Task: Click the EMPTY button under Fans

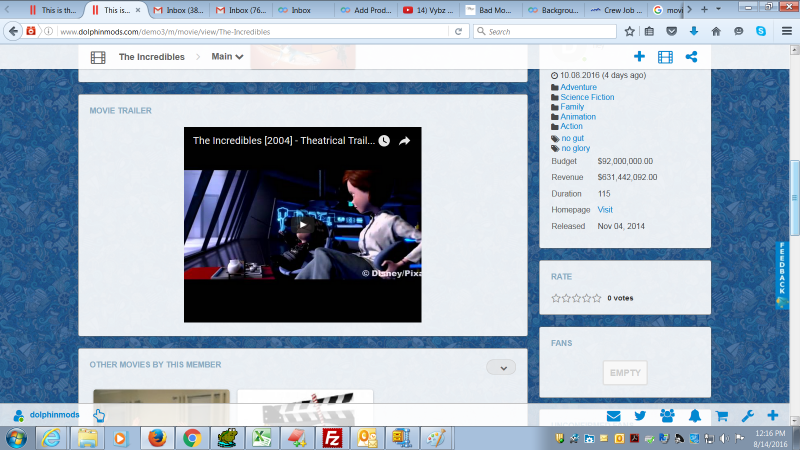Action: coord(625,373)
